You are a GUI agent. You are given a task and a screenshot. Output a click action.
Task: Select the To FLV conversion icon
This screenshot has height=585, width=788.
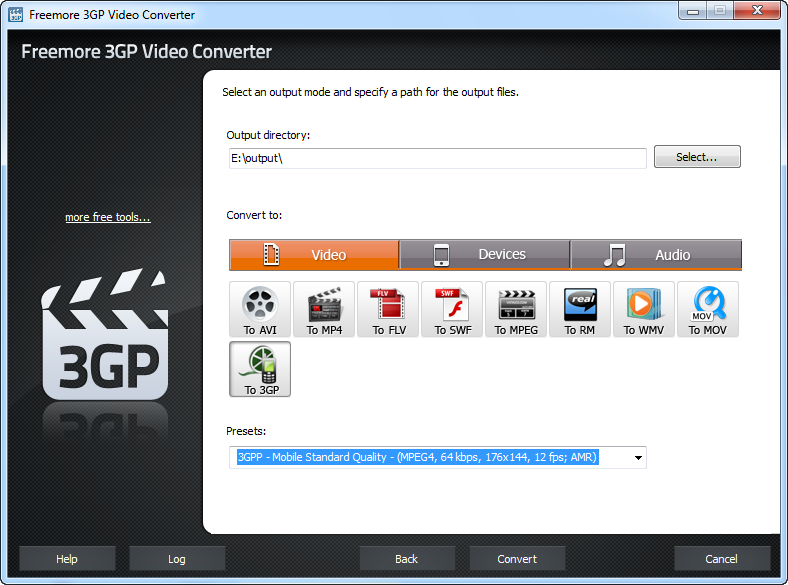388,309
